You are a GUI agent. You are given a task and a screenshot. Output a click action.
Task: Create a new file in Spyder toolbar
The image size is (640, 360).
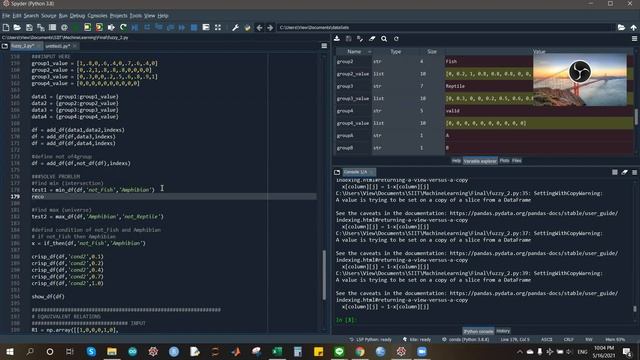click(6, 27)
